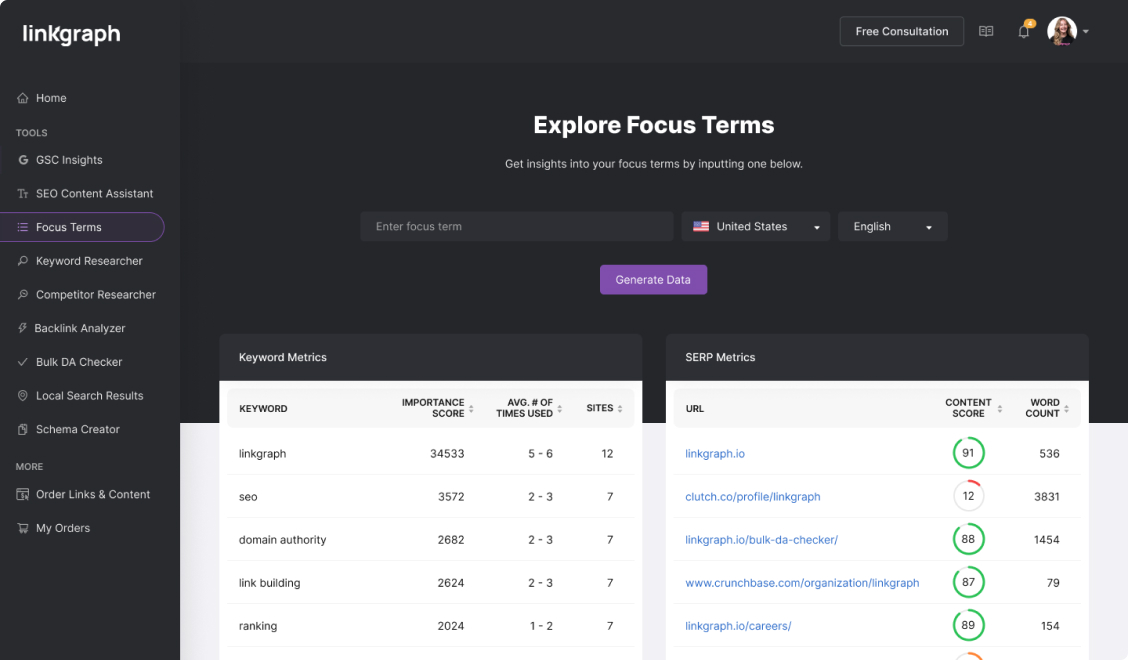Click the SERP Metrics panel title

click(x=720, y=357)
